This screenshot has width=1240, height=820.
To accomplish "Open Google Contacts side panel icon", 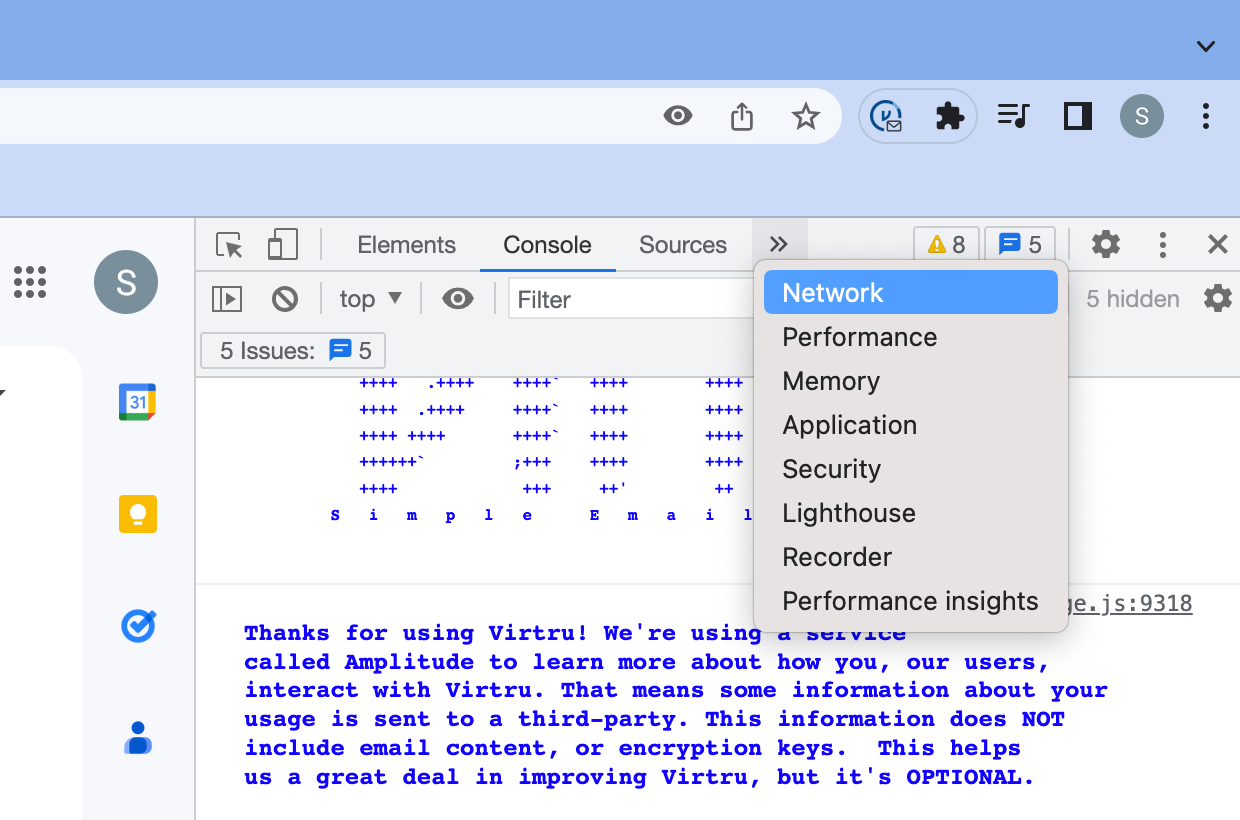I will tap(138, 738).
